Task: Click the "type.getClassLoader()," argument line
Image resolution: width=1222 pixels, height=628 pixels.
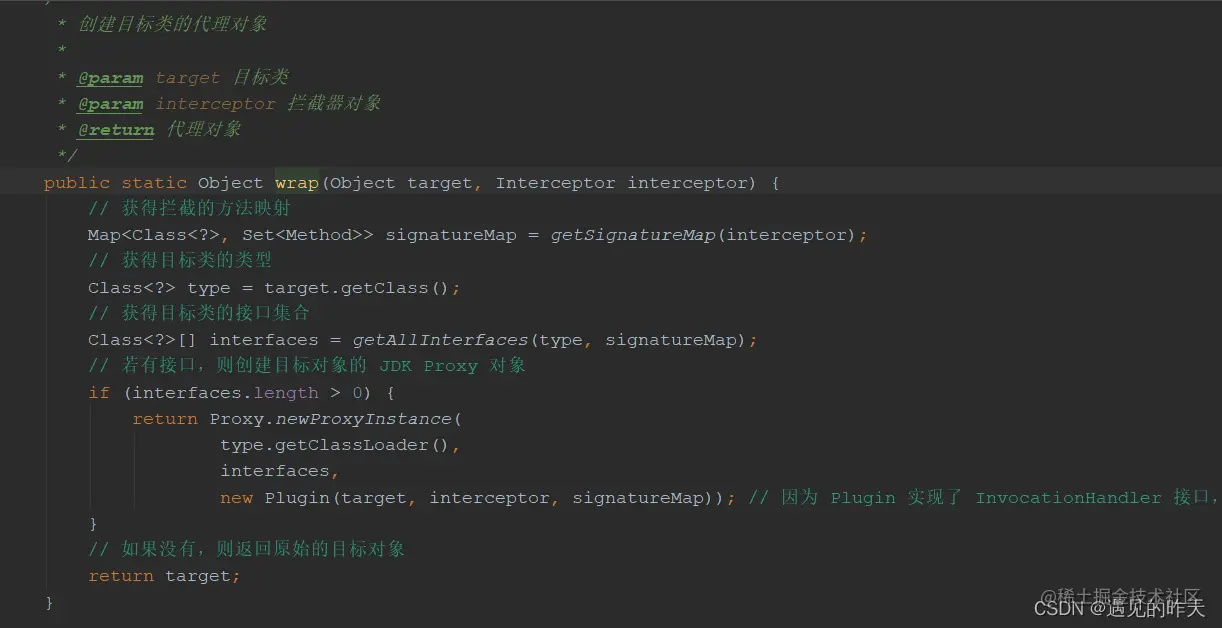Action: click(340, 445)
